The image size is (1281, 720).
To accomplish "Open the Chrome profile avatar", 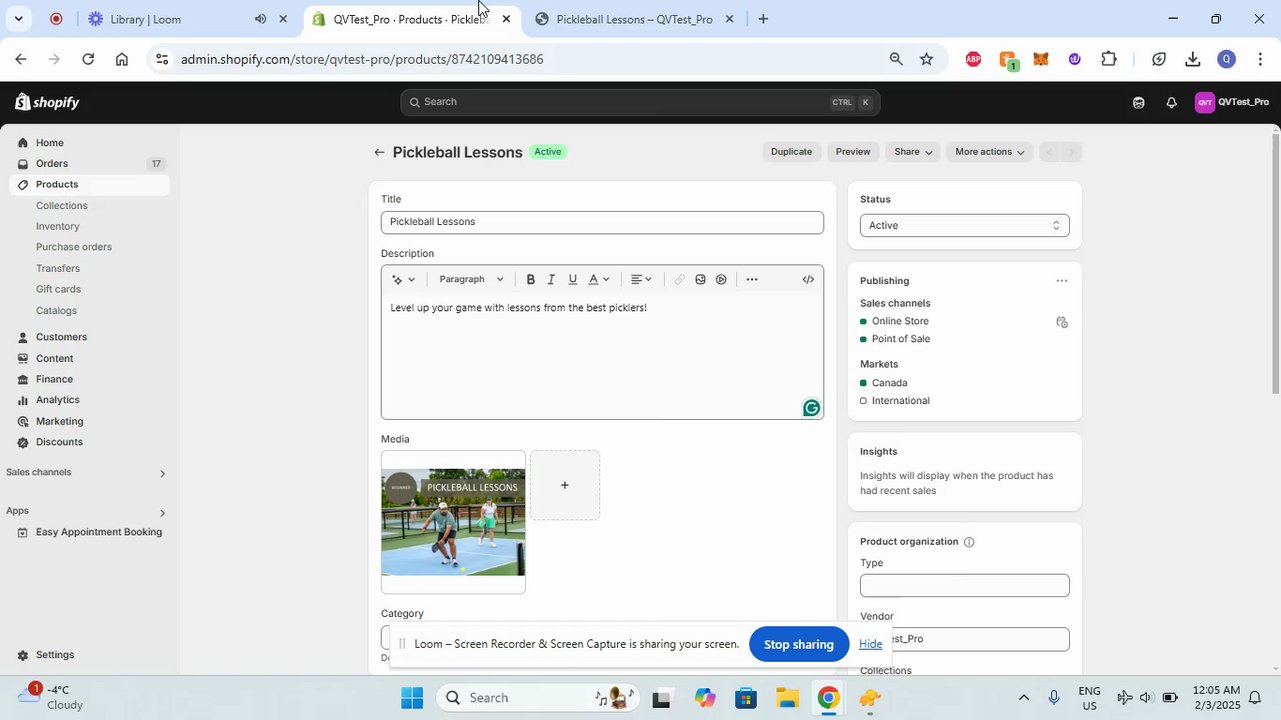I will pyautogui.click(x=1226, y=59).
